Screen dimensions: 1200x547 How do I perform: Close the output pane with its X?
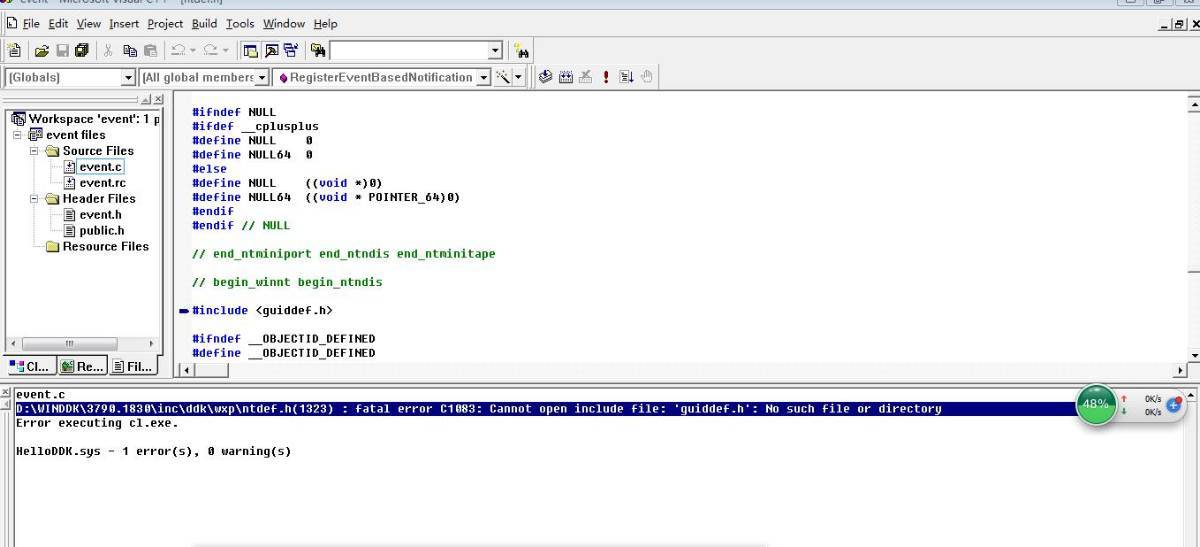tap(5, 392)
